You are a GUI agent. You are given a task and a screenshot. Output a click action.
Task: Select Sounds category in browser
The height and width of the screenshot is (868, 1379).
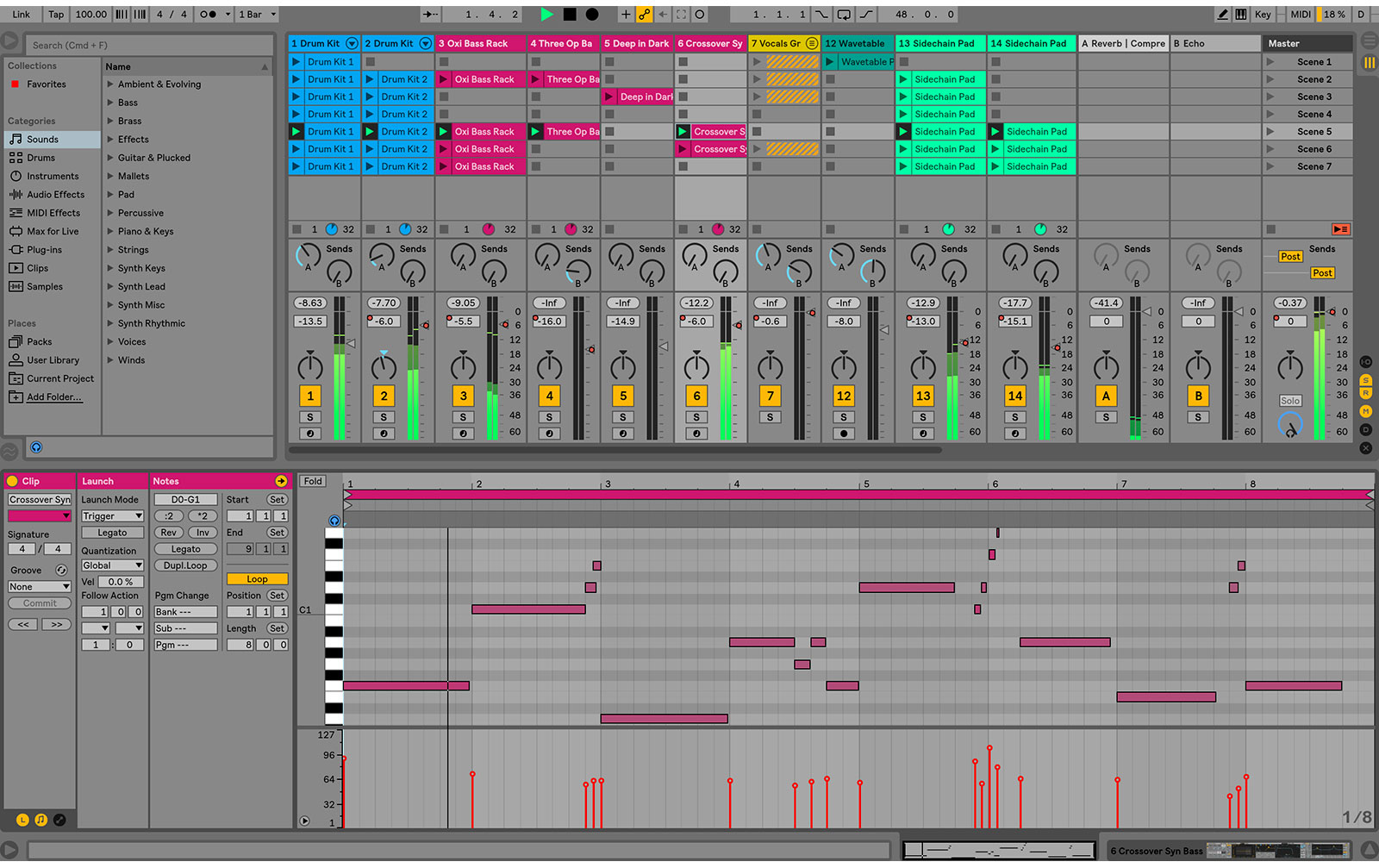pos(52,139)
